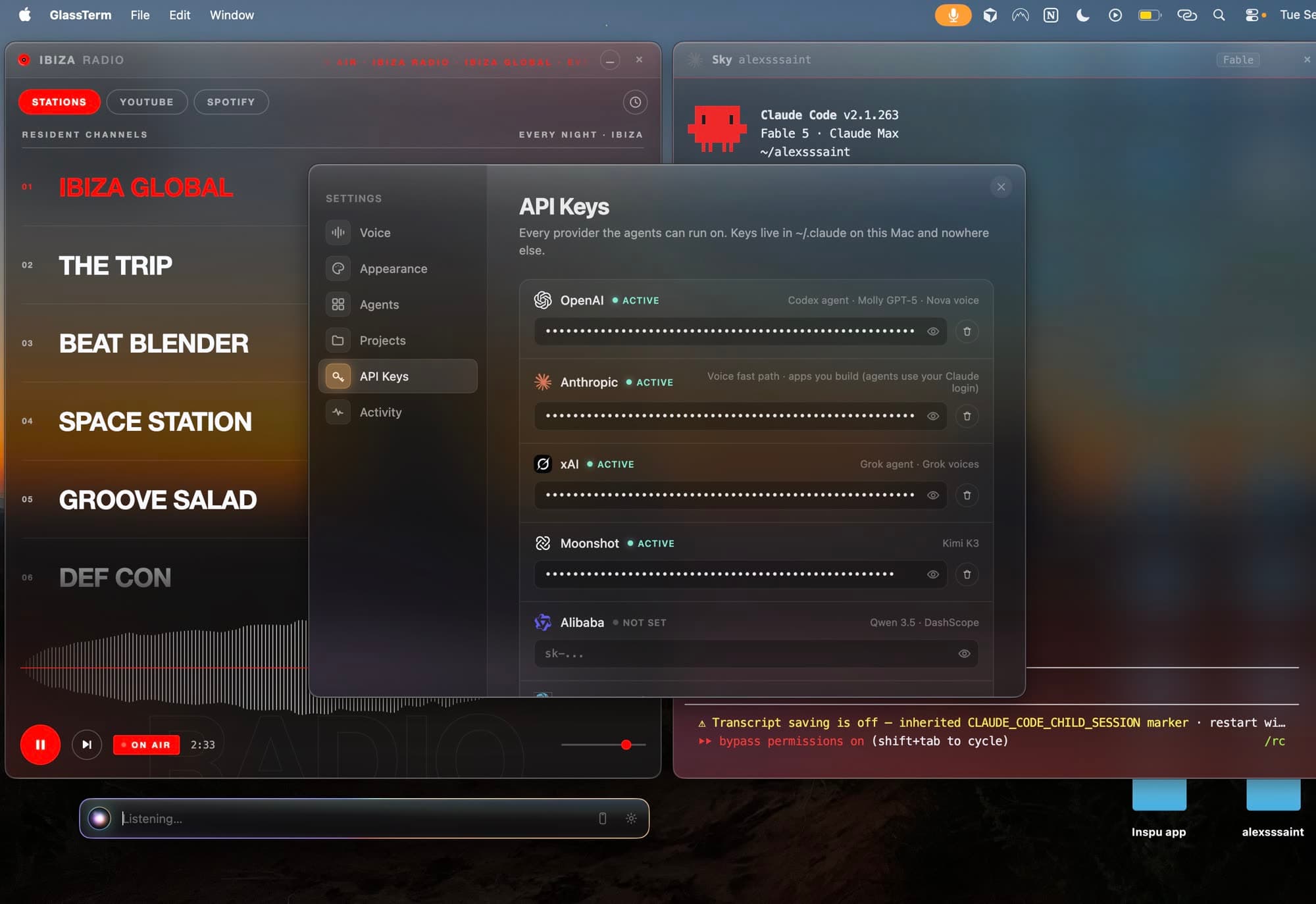Open the Appearance settings section

tap(397, 268)
